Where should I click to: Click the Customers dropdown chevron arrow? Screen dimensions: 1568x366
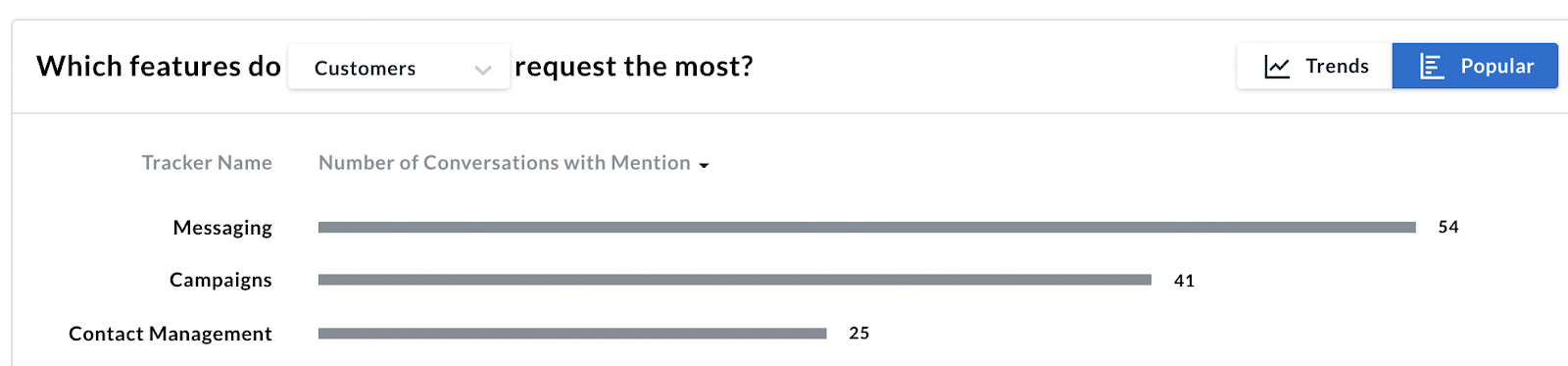coord(482,70)
